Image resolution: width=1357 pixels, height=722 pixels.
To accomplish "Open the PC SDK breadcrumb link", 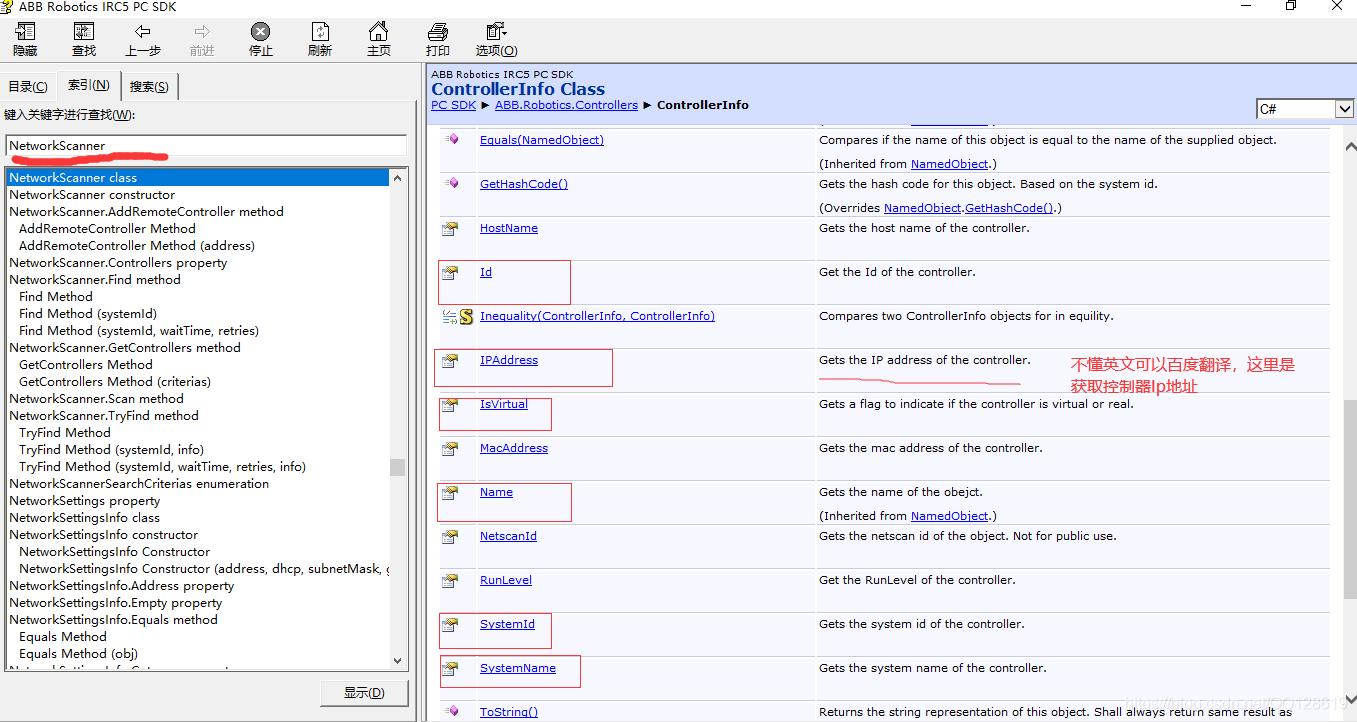I will 454,105.
